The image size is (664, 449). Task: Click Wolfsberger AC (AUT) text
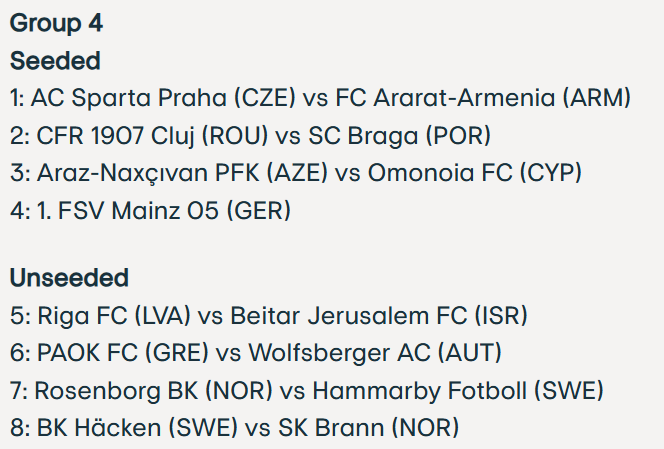point(375,353)
